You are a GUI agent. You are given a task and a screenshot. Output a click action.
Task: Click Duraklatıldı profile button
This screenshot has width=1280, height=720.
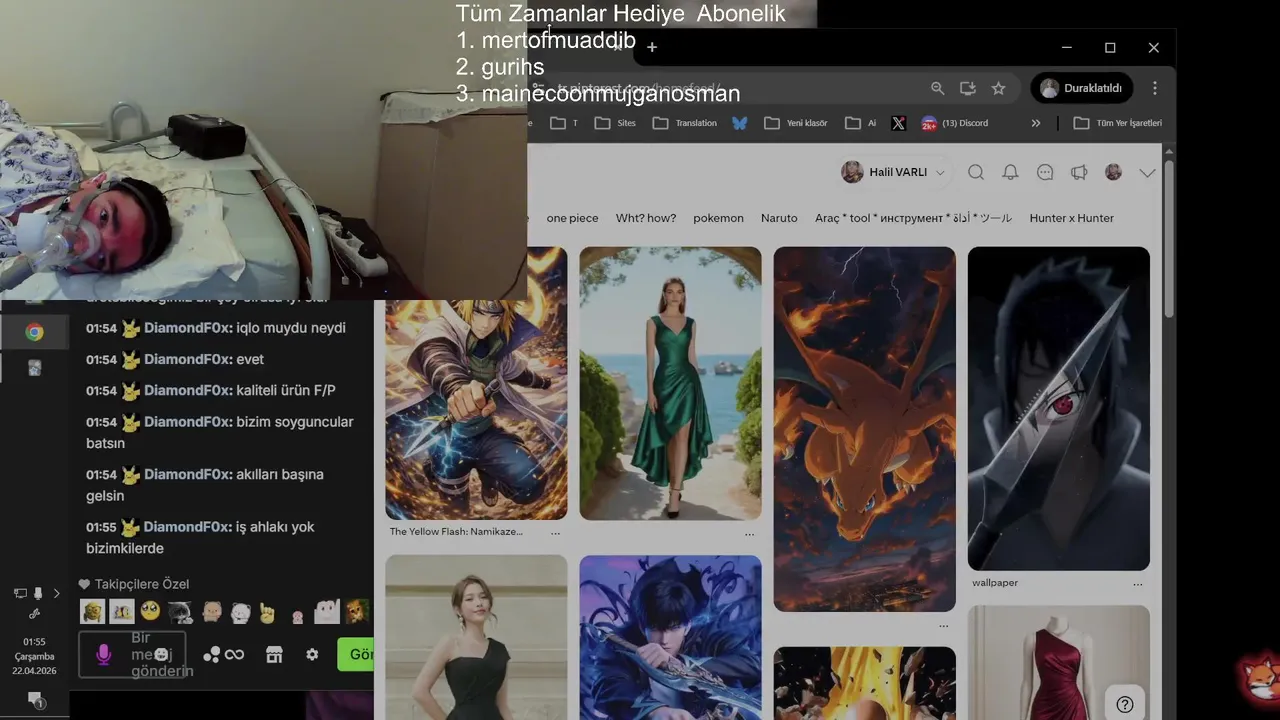[1082, 88]
